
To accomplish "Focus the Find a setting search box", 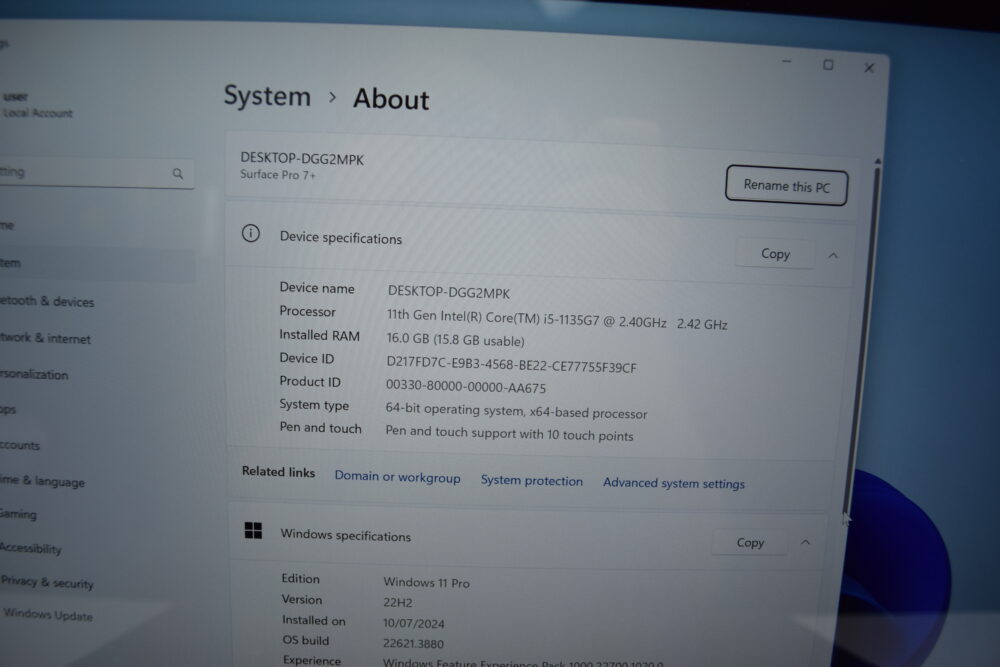I will click(96, 173).
